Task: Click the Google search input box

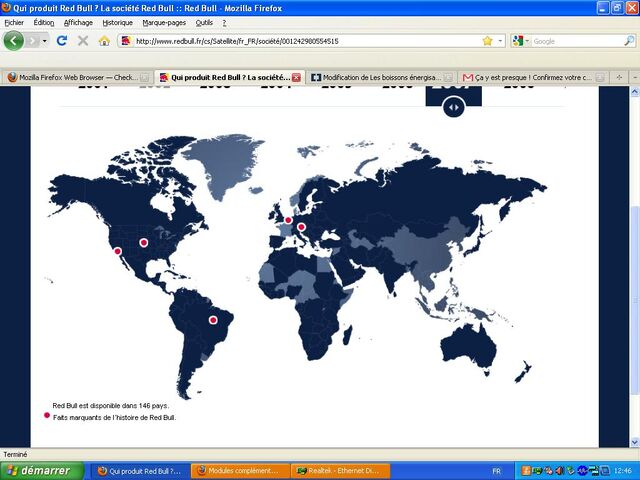Action: click(x=577, y=41)
